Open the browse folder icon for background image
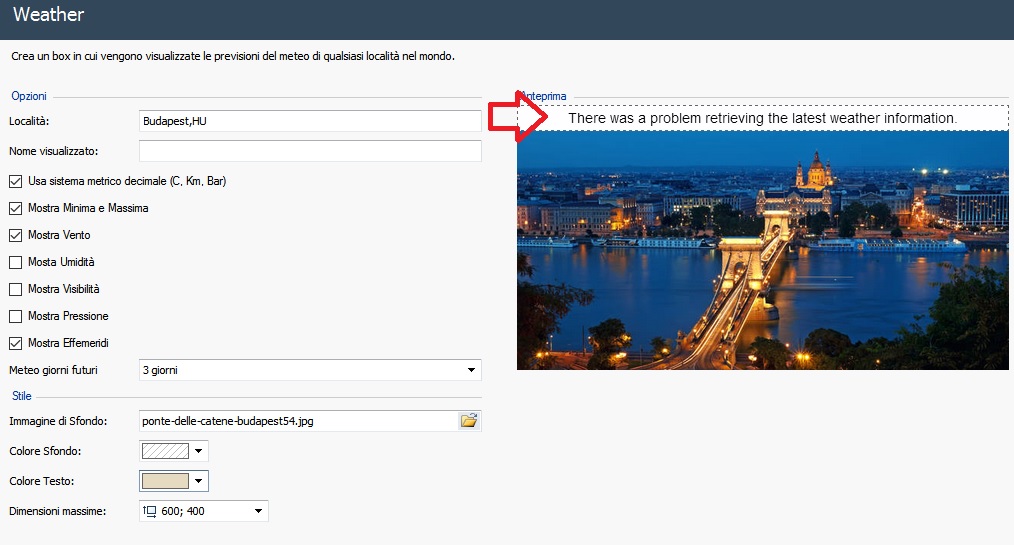This screenshot has width=1014, height=545. (x=469, y=421)
